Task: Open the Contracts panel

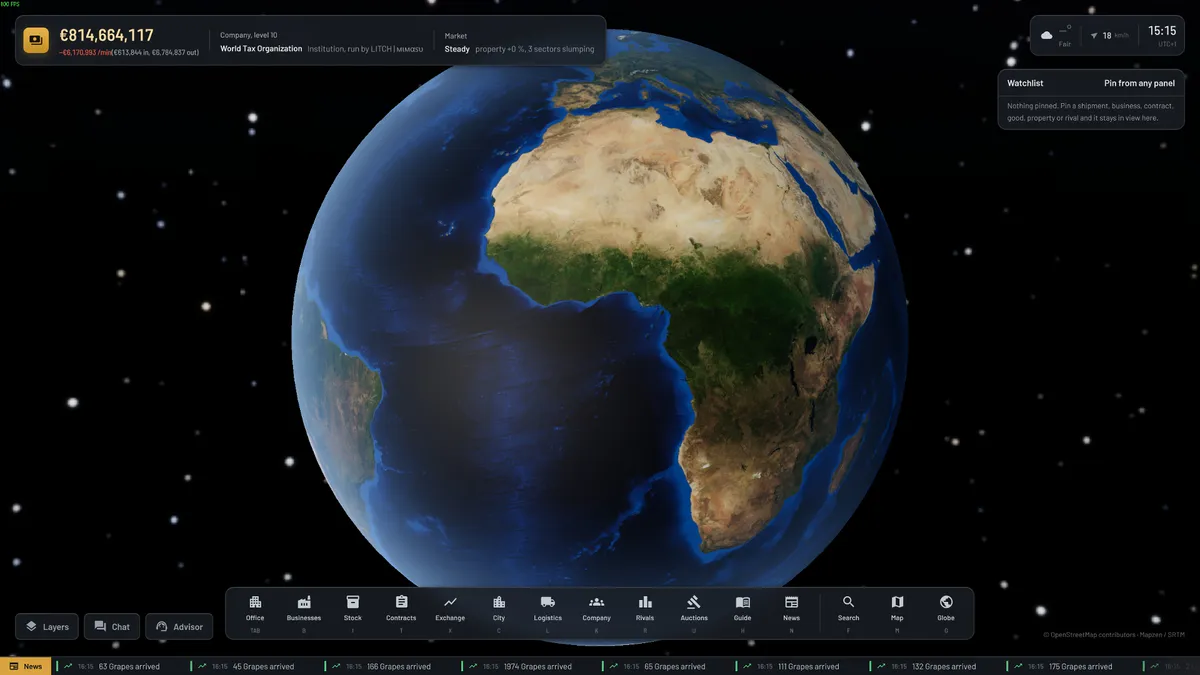Action: [401, 612]
